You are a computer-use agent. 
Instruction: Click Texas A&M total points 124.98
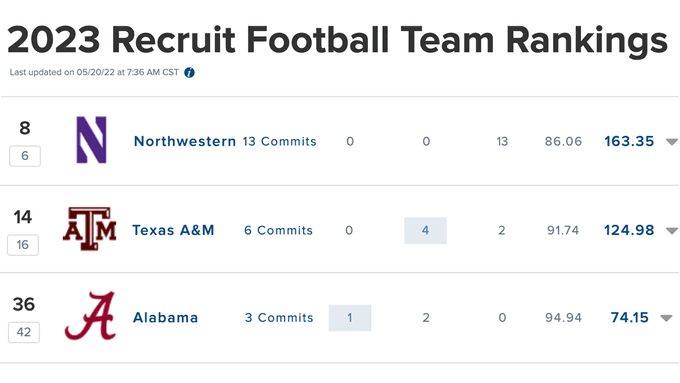pos(629,230)
